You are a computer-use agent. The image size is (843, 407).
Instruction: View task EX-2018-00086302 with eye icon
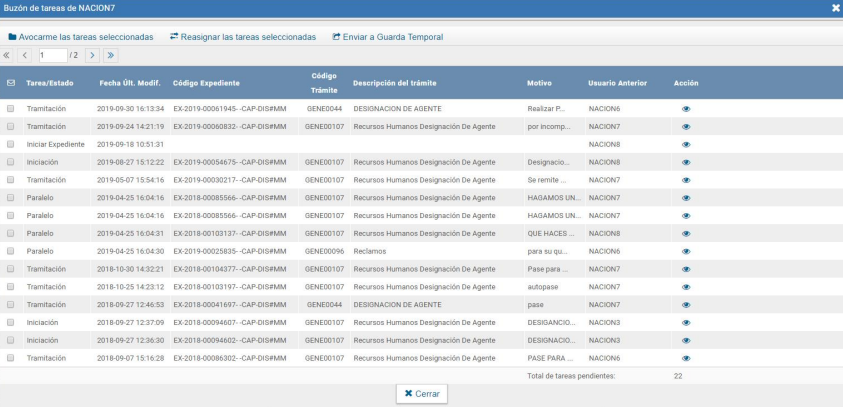click(x=686, y=358)
